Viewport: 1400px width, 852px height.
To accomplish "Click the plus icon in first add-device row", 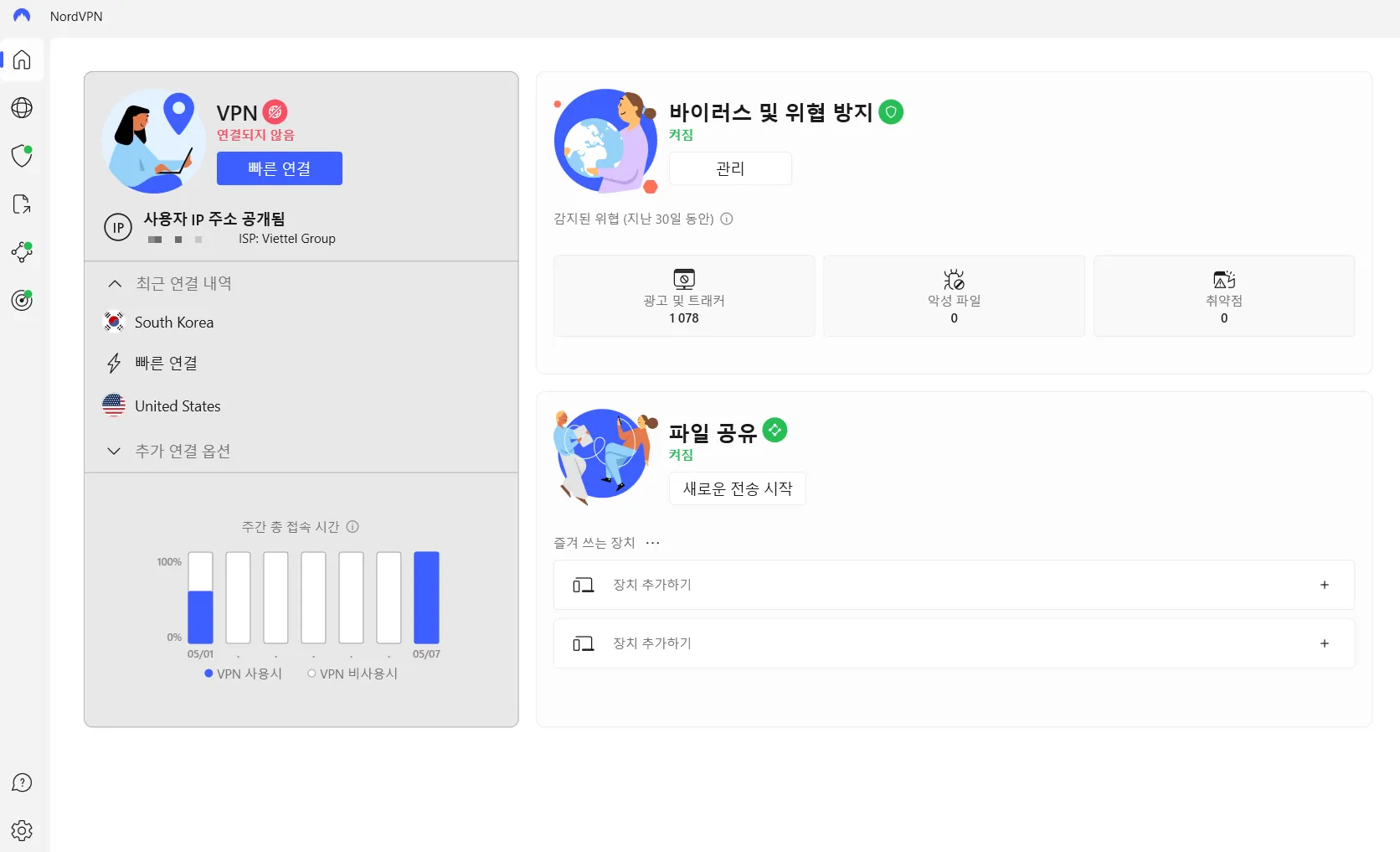I will 1325,585.
